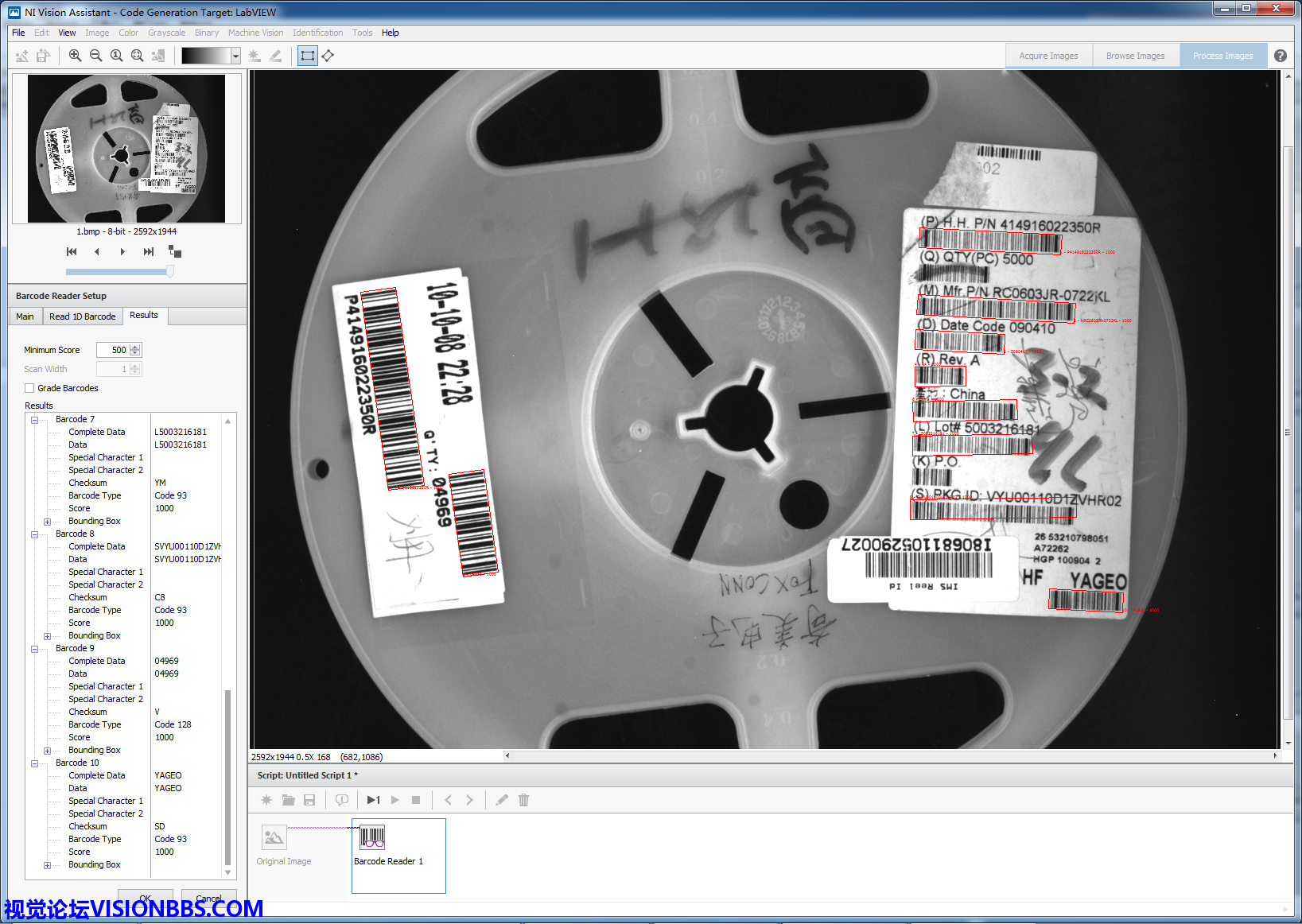Click the script stop square icon
The image size is (1302, 924).
(416, 800)
